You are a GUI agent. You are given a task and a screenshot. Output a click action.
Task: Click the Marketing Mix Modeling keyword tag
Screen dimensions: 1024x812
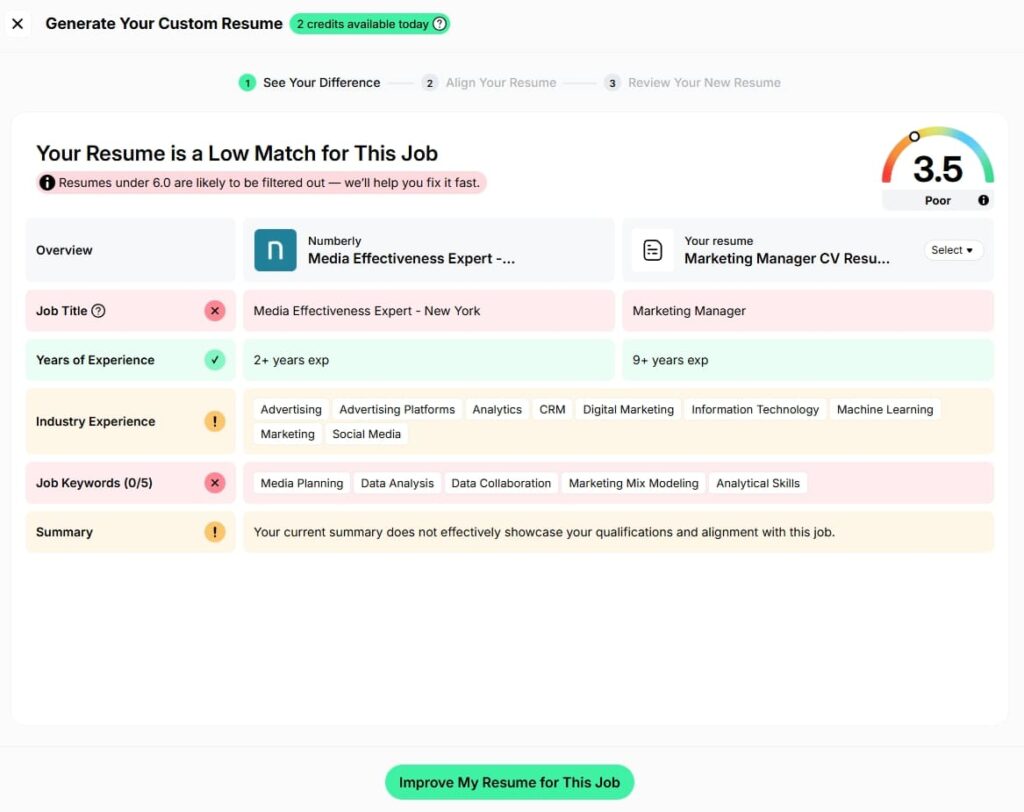[x=633, y=483]
